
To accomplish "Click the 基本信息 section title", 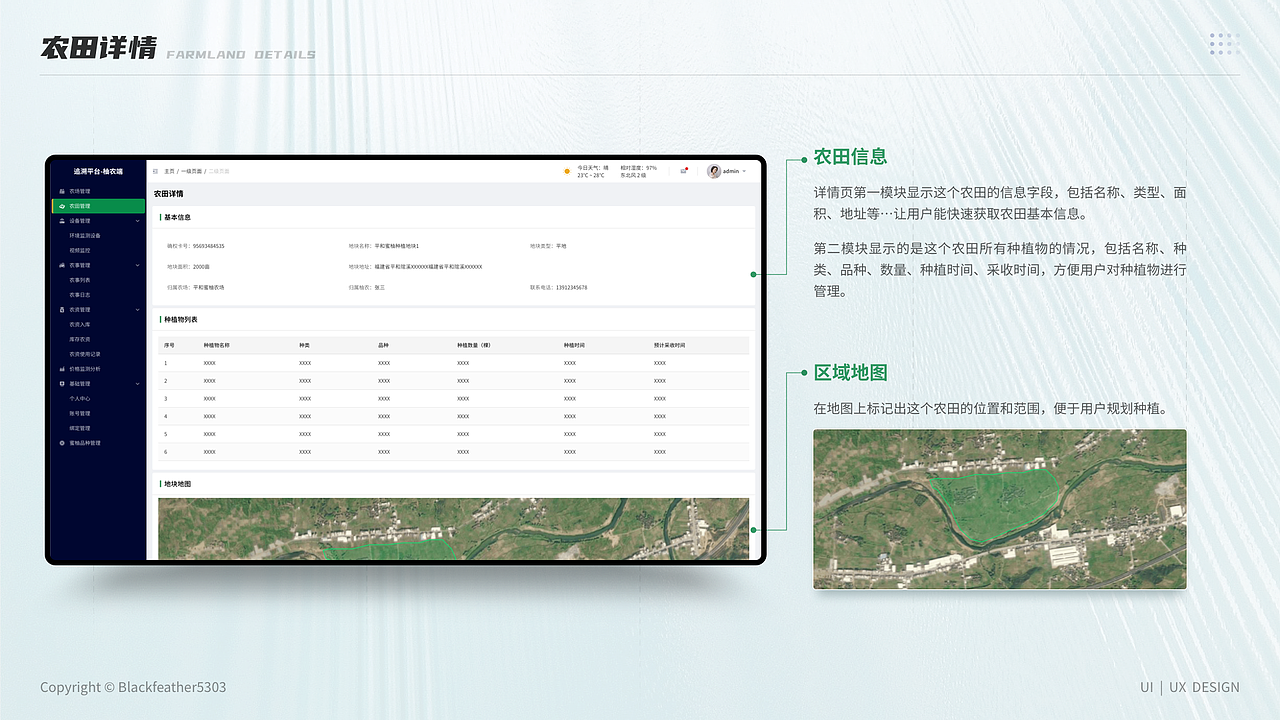I will tap(177, 217).
